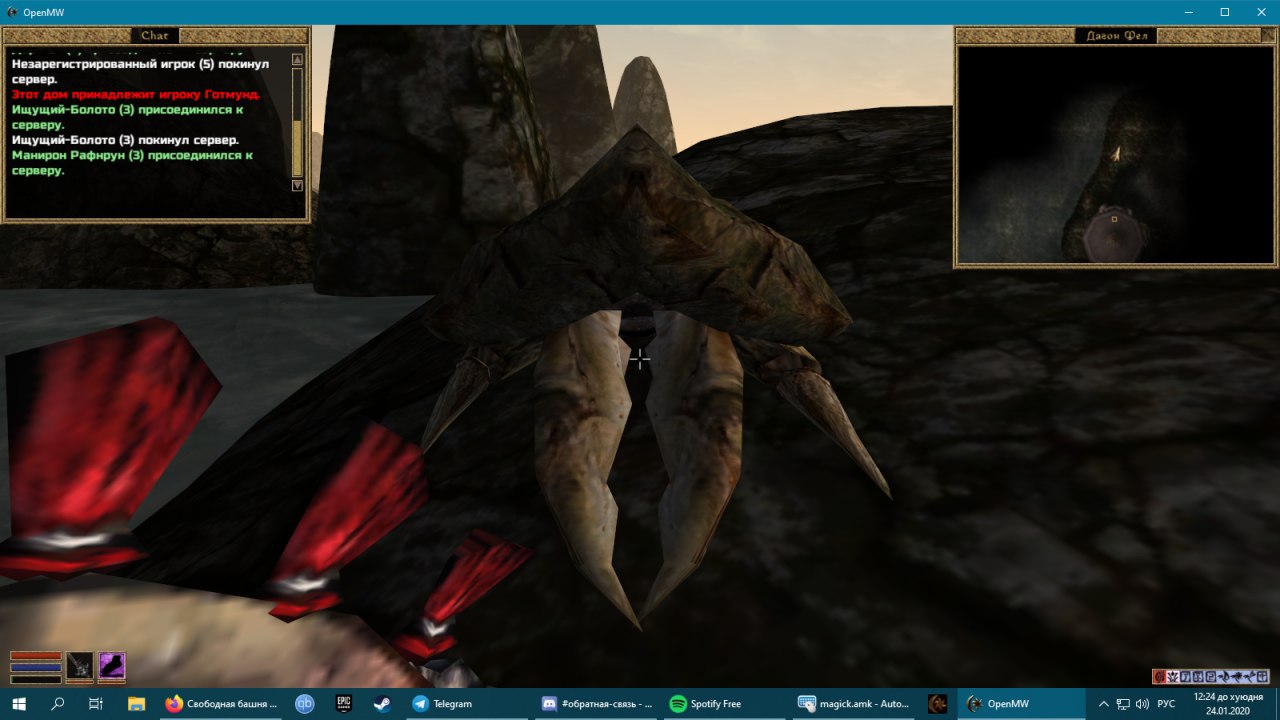Open volume control tray icon
This screenshot has height=720, width=1280.
[x=1142, y=704]
